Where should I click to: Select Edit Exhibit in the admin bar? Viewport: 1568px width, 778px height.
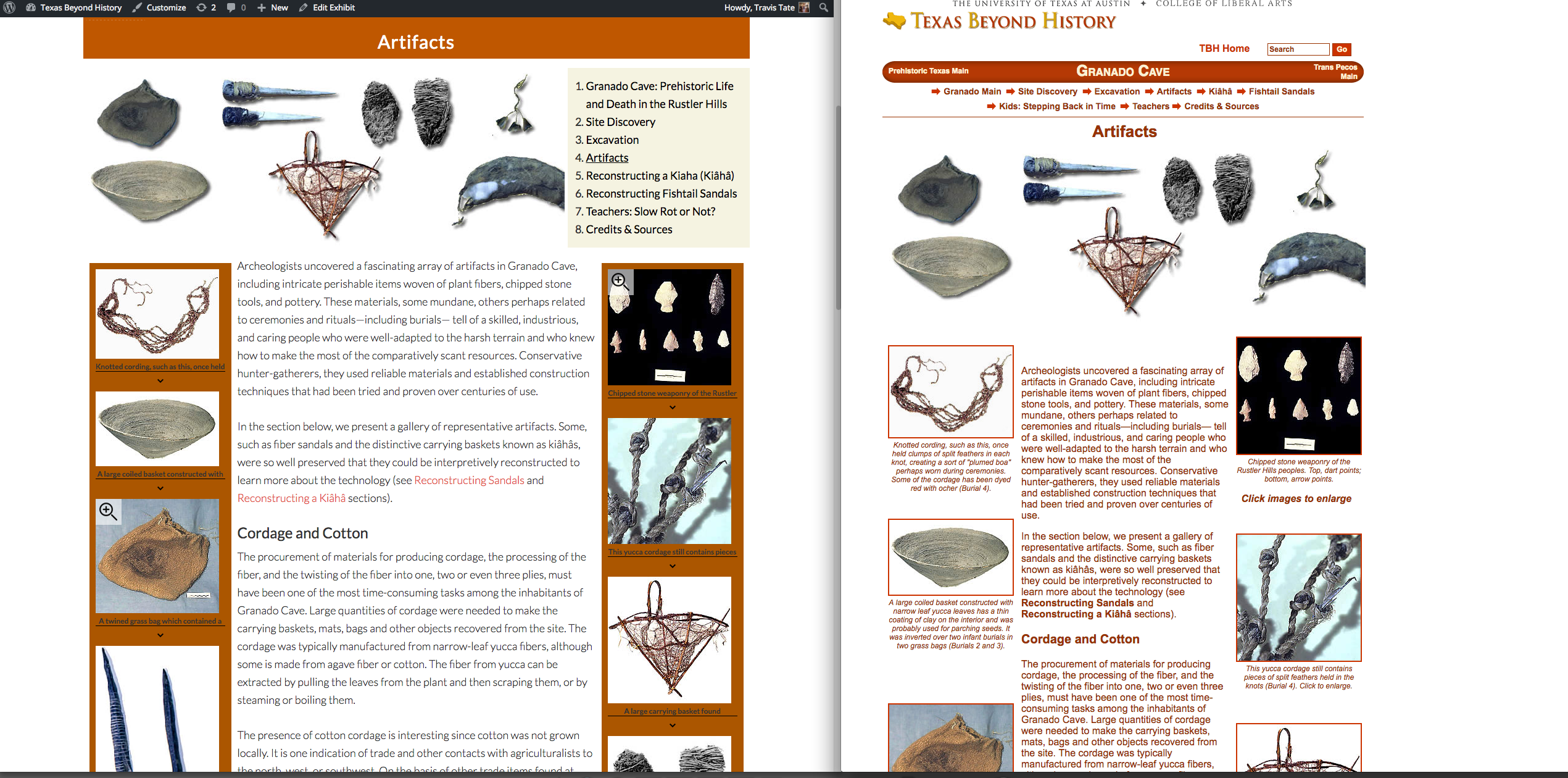[x=326, y=8]
